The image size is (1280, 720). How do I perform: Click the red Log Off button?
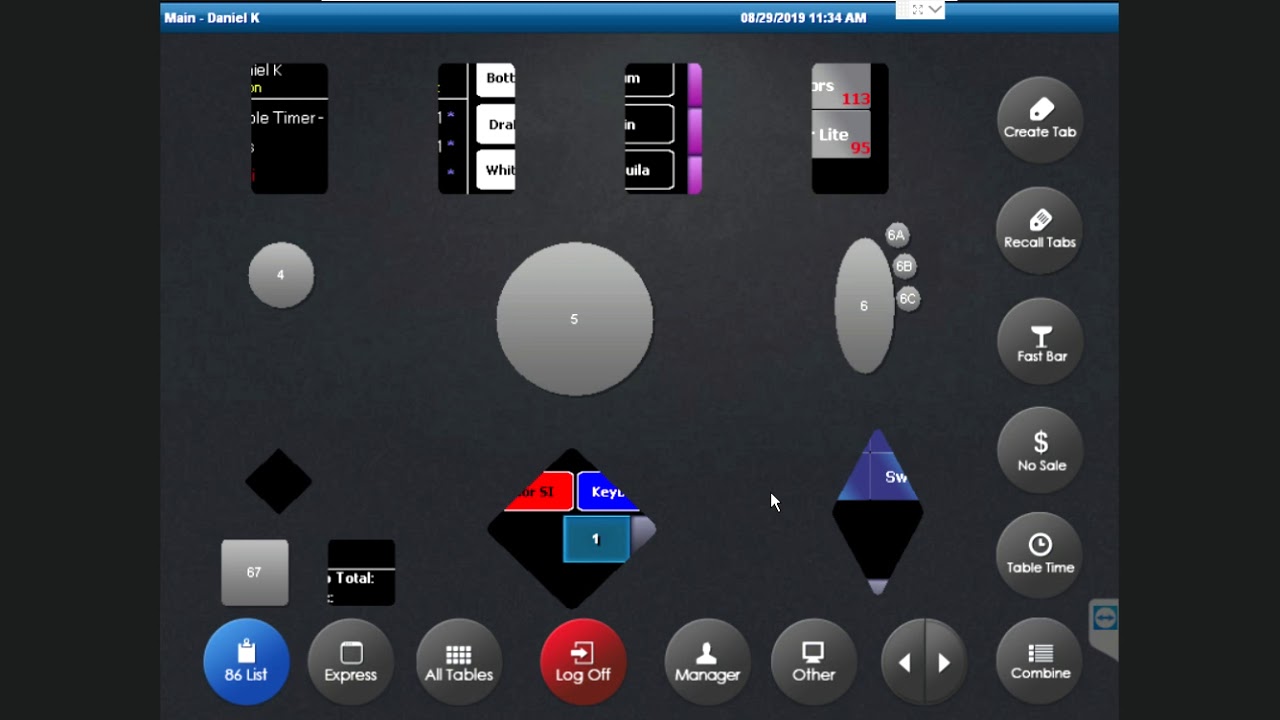(583, 661)
